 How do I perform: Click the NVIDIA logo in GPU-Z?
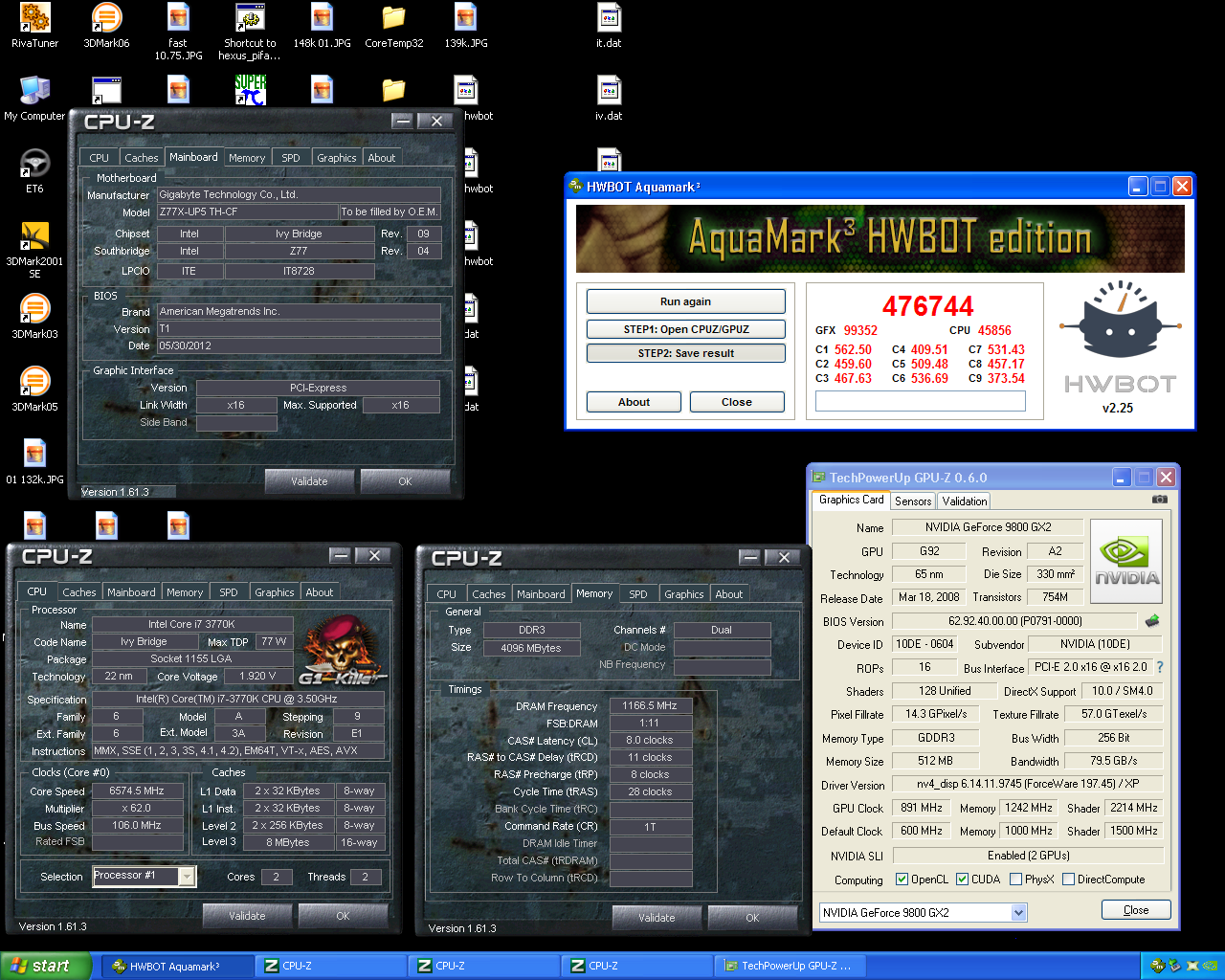click(1126, 561)
